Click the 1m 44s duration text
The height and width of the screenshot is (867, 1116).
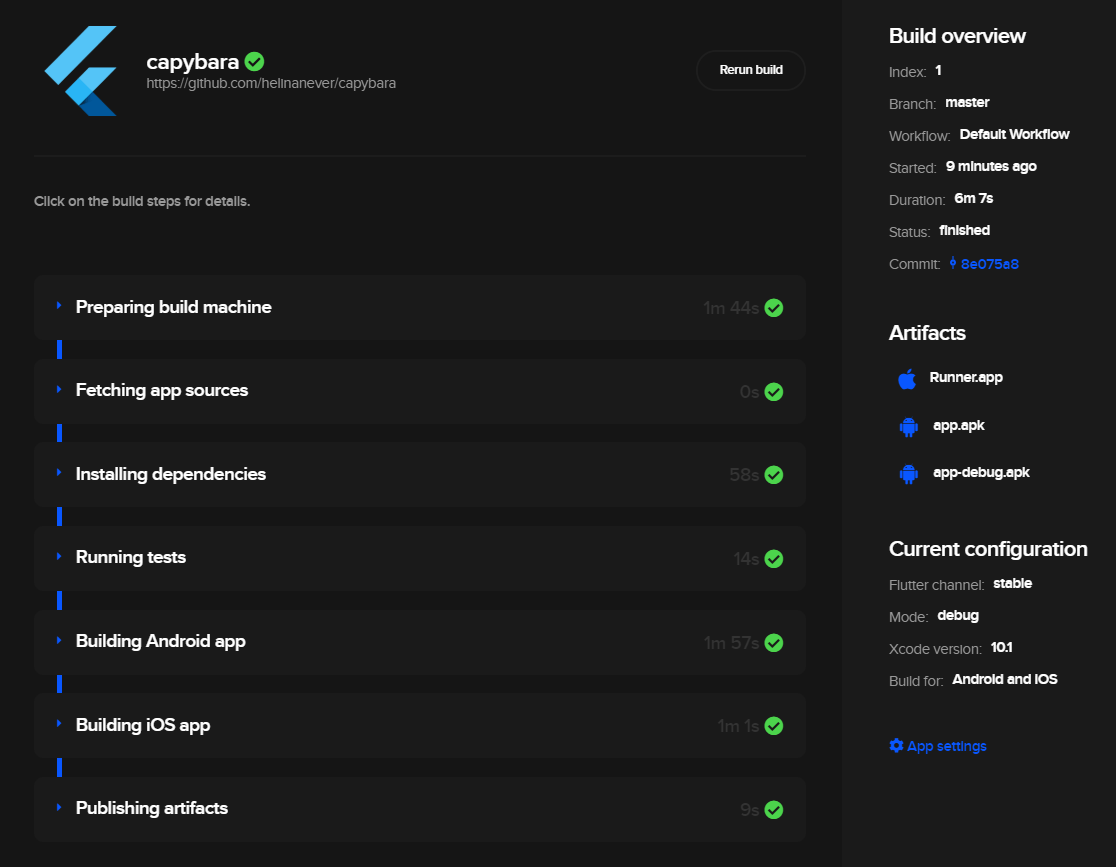pyautogui.click(x=731, y=308)
